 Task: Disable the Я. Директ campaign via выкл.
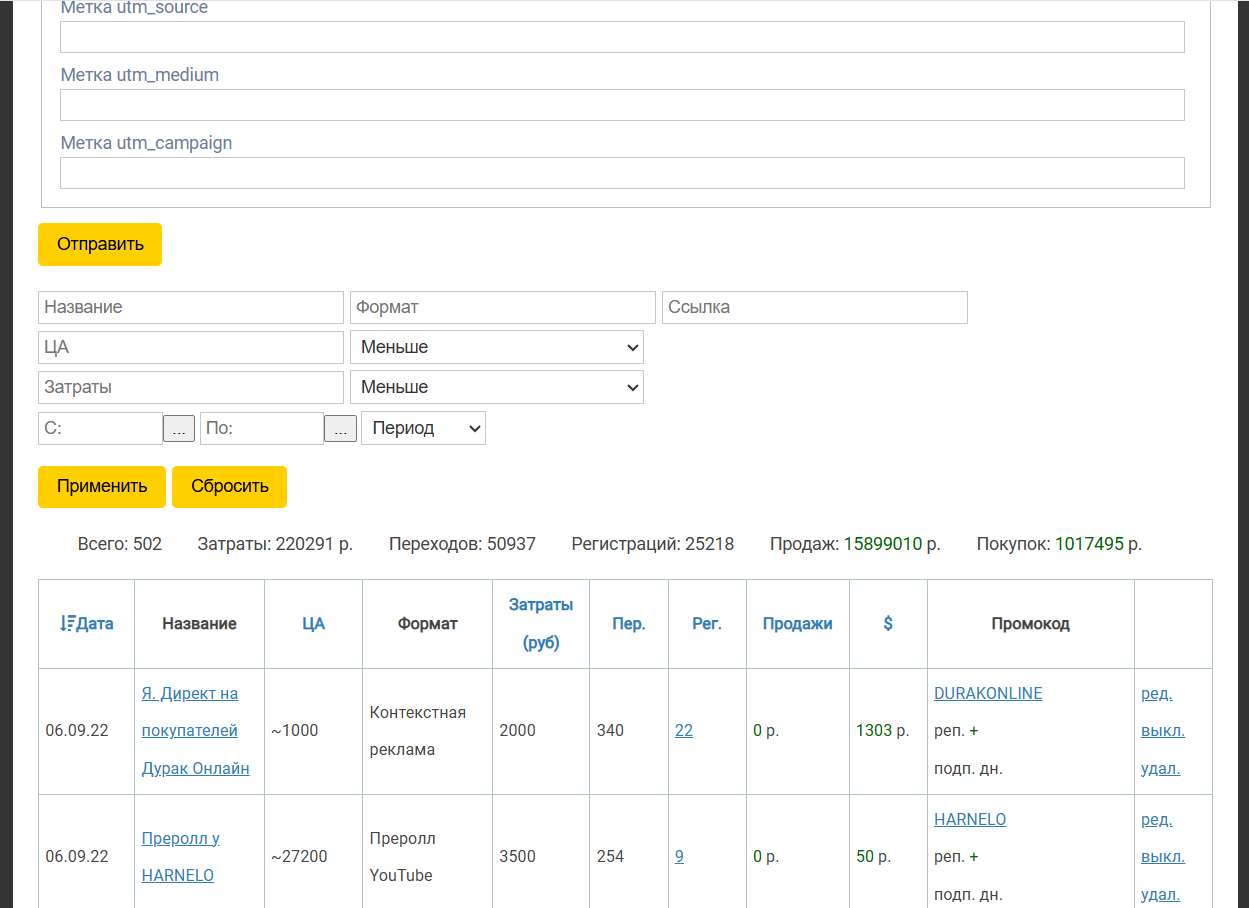(x=1162, y=731)
